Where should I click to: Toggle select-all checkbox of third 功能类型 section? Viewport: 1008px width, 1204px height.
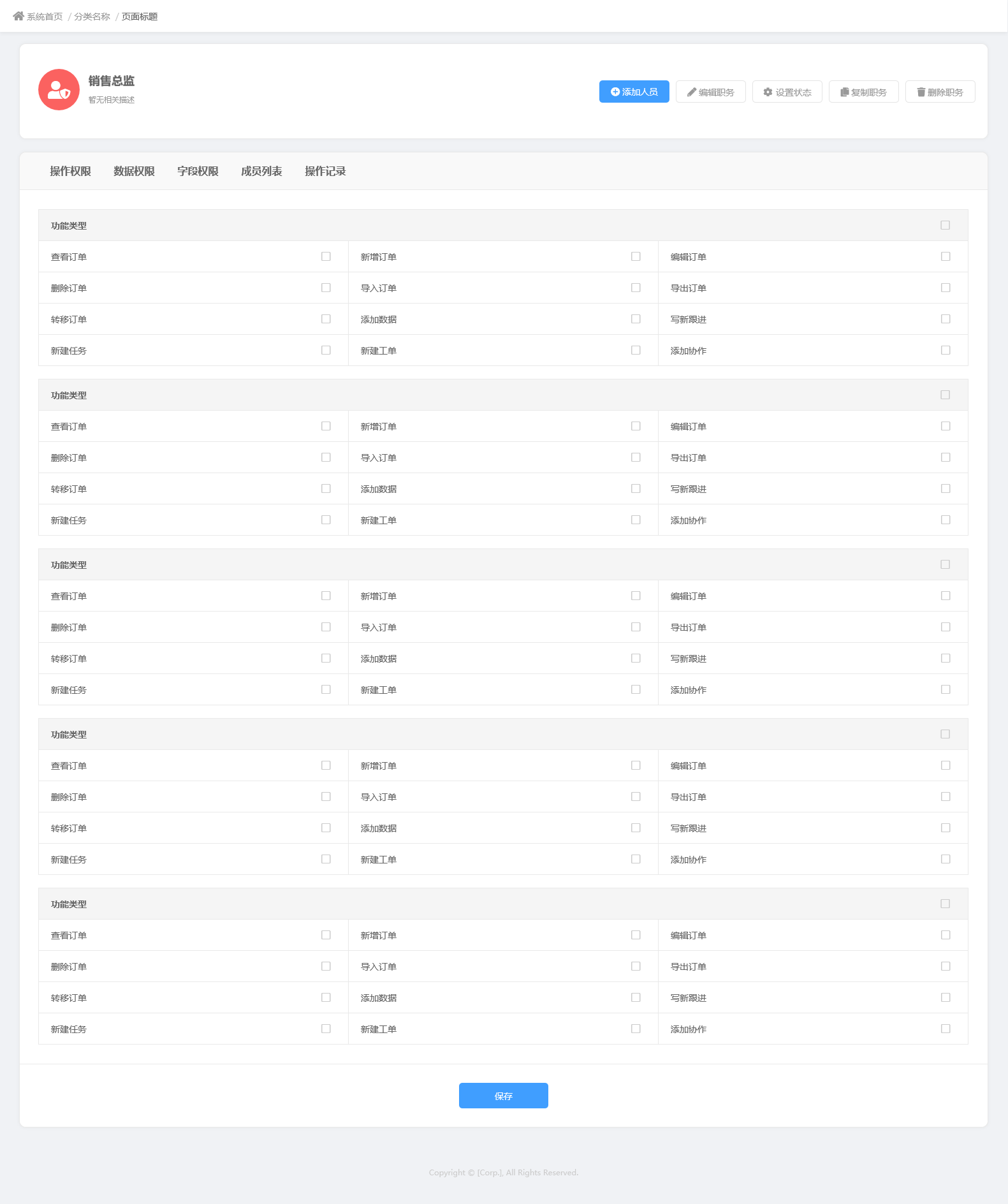coord(946,564)
